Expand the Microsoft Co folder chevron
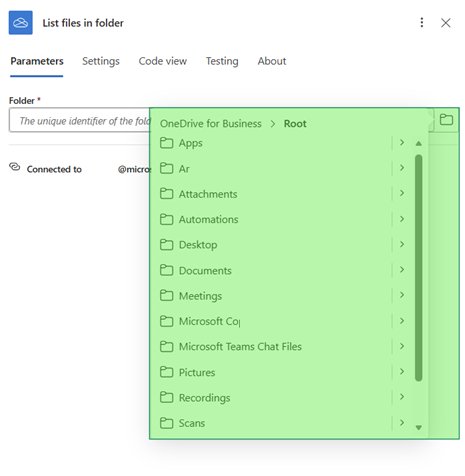The width and height of the screenshot is (465, 476). pyautogui.click(x=402, y=321)
